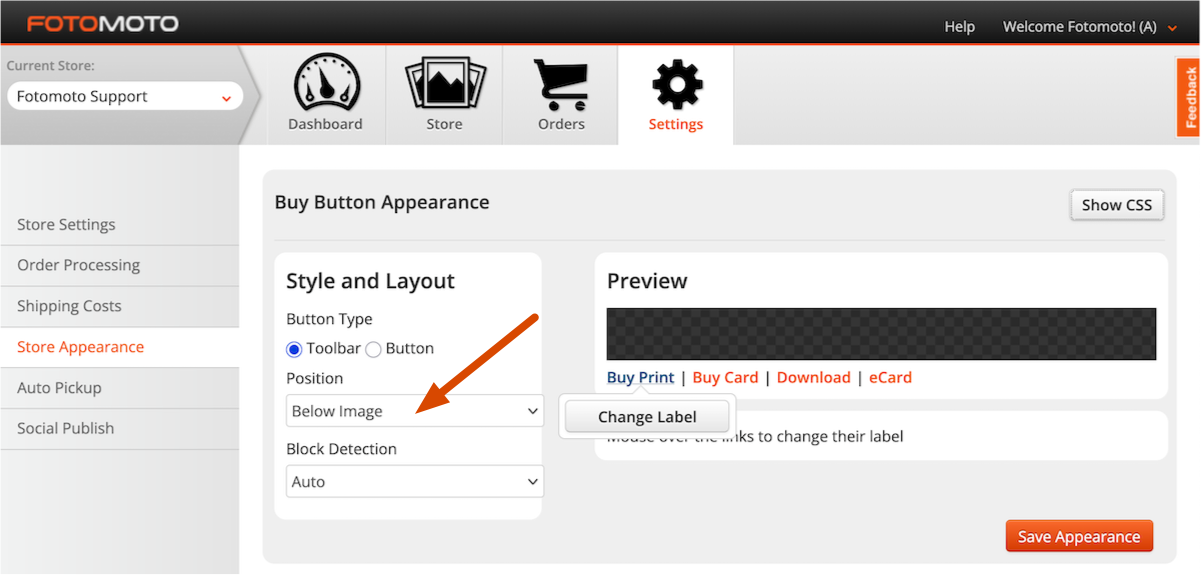Click the Buy Button Appearance heading
The image size is (1201, 575).
point(382,202)
